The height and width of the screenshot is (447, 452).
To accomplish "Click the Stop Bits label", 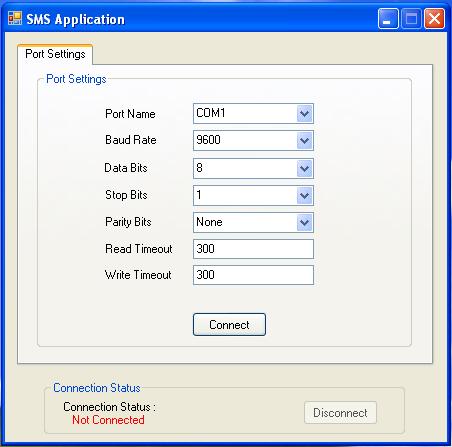I will [x=126, y=195].
